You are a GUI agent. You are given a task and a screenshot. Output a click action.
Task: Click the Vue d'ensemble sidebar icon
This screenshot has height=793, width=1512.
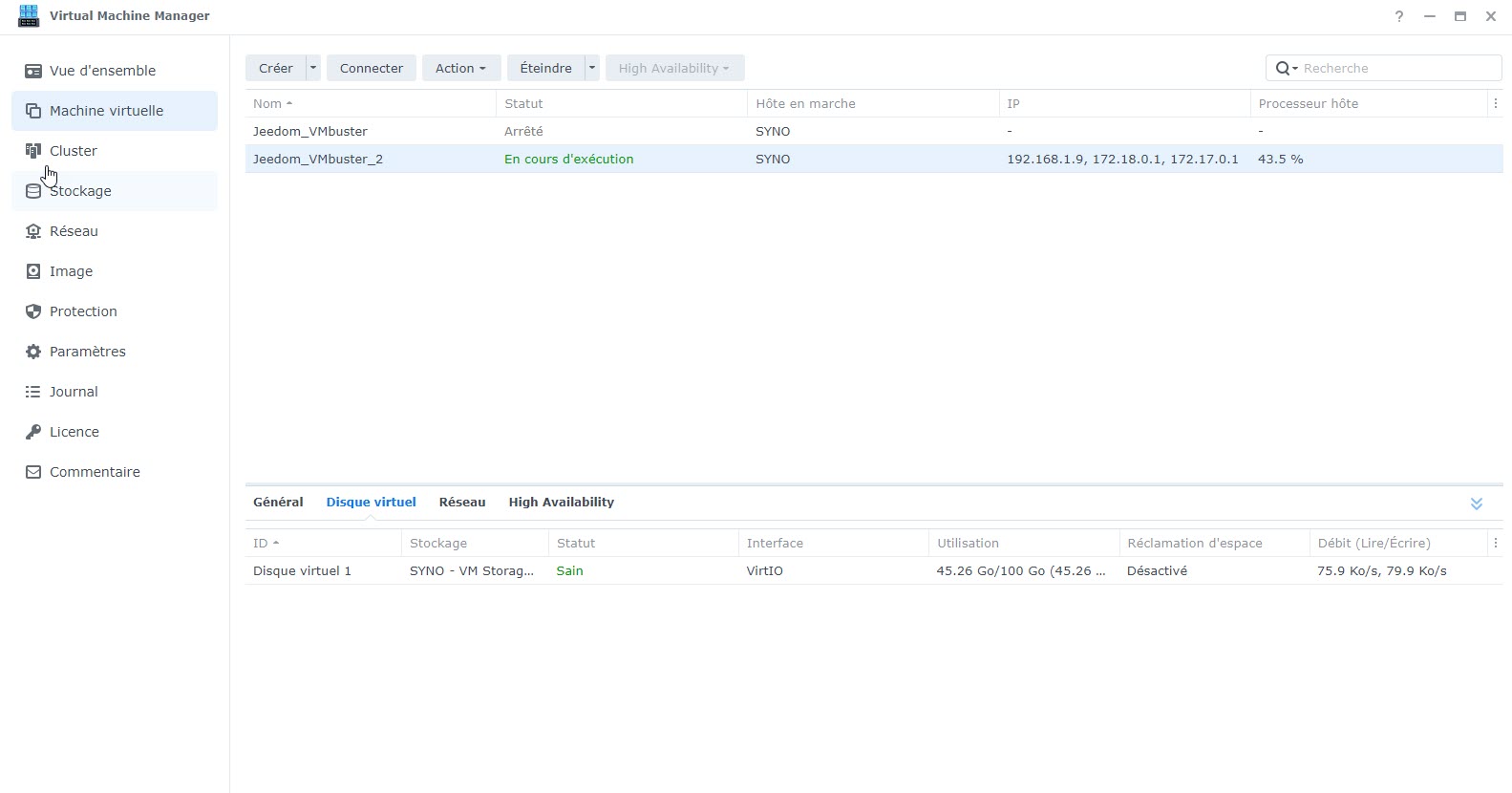[33, 71]
